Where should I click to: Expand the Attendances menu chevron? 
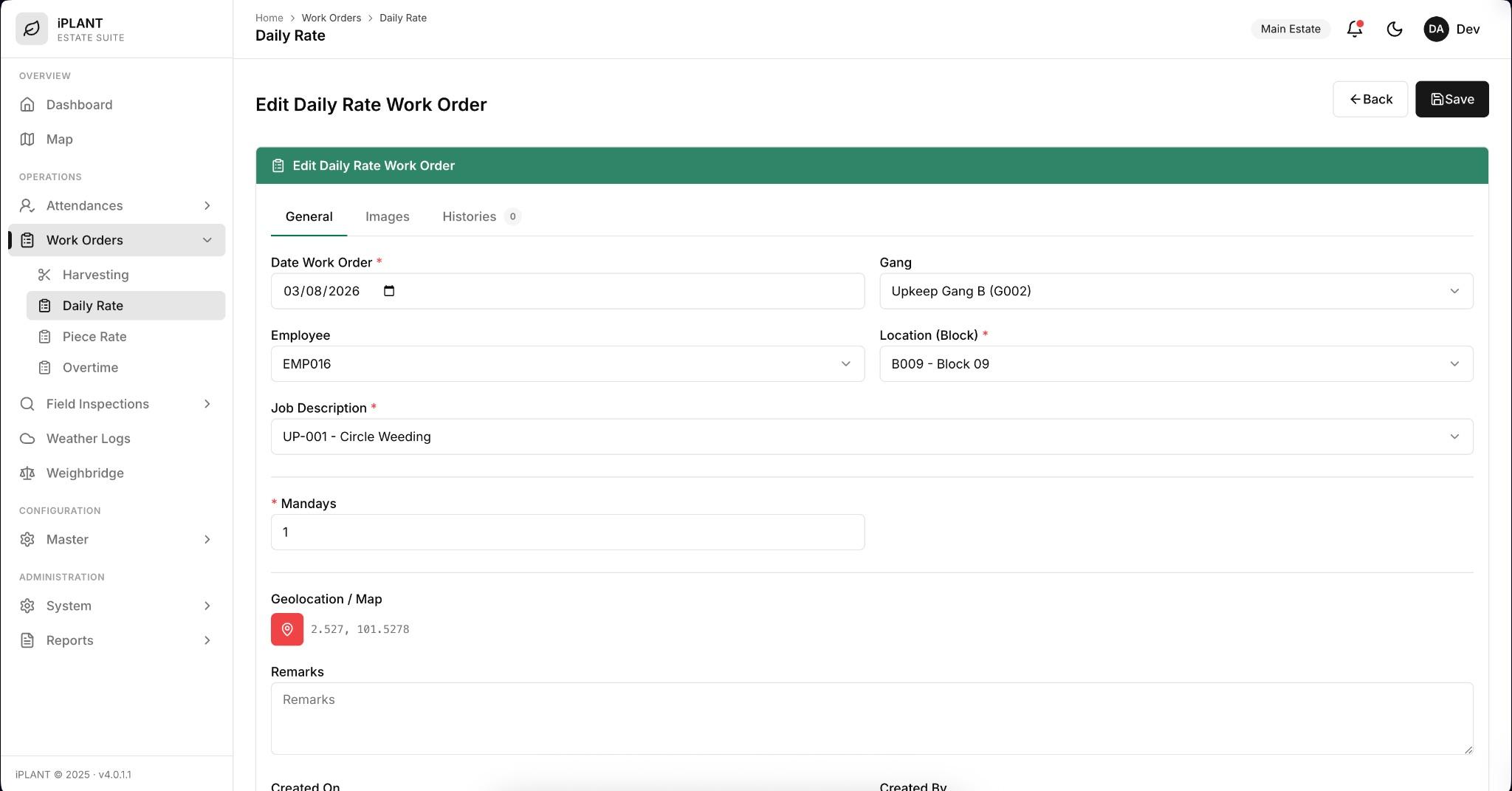[x=207, y=205]
